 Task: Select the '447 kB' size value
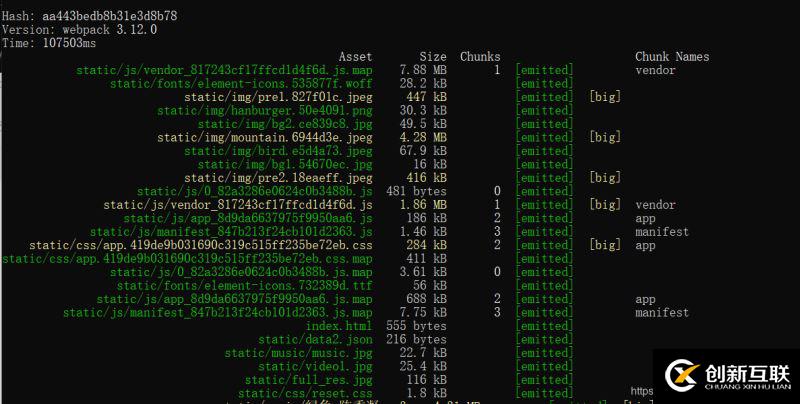pos(427,97)
